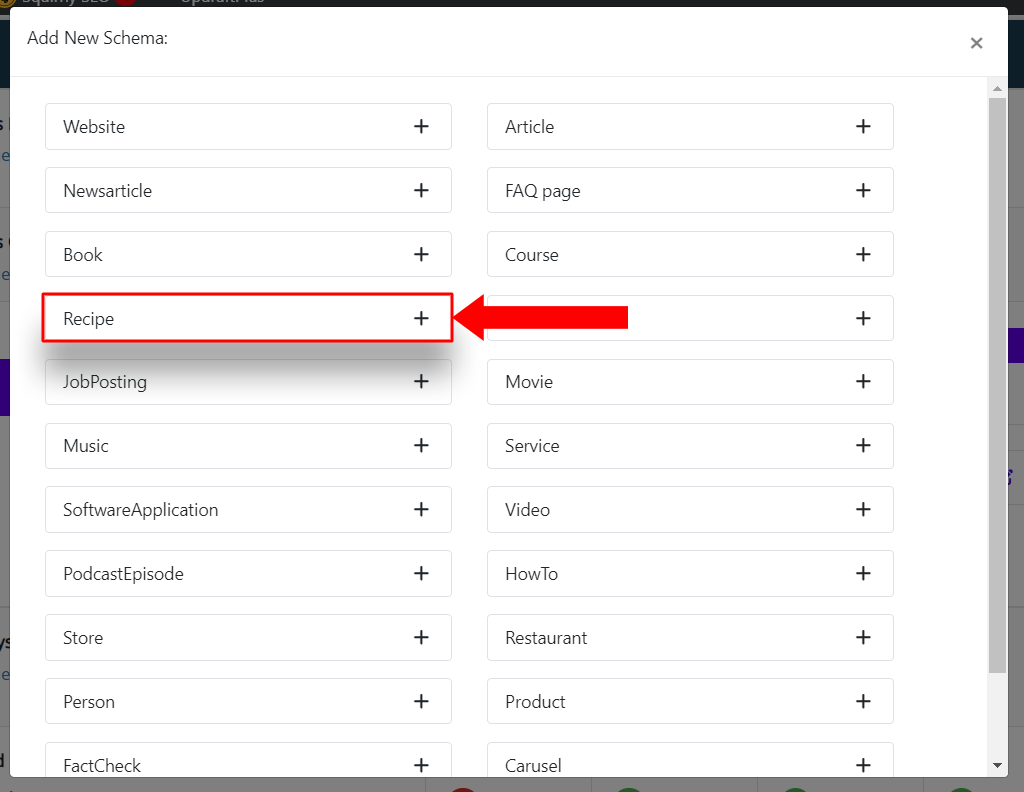Choose the Service schema type

(x=690, y=446)
